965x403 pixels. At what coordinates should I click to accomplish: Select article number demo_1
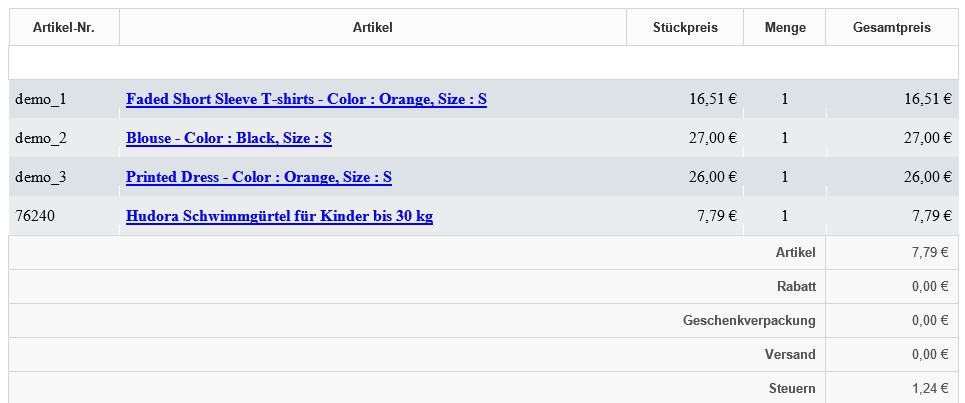pyautogui.click(x=40, y=99)
